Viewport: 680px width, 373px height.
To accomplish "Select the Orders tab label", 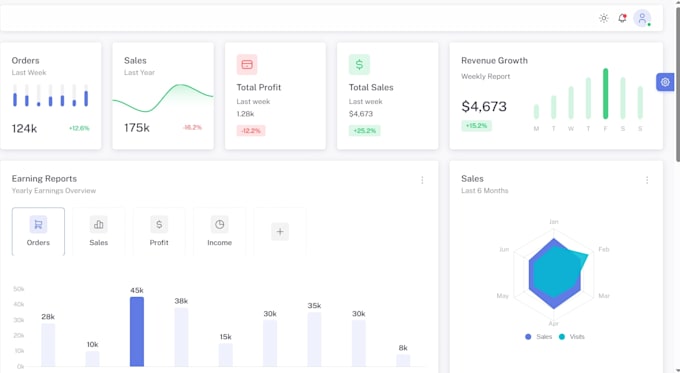I will [38, 242].
